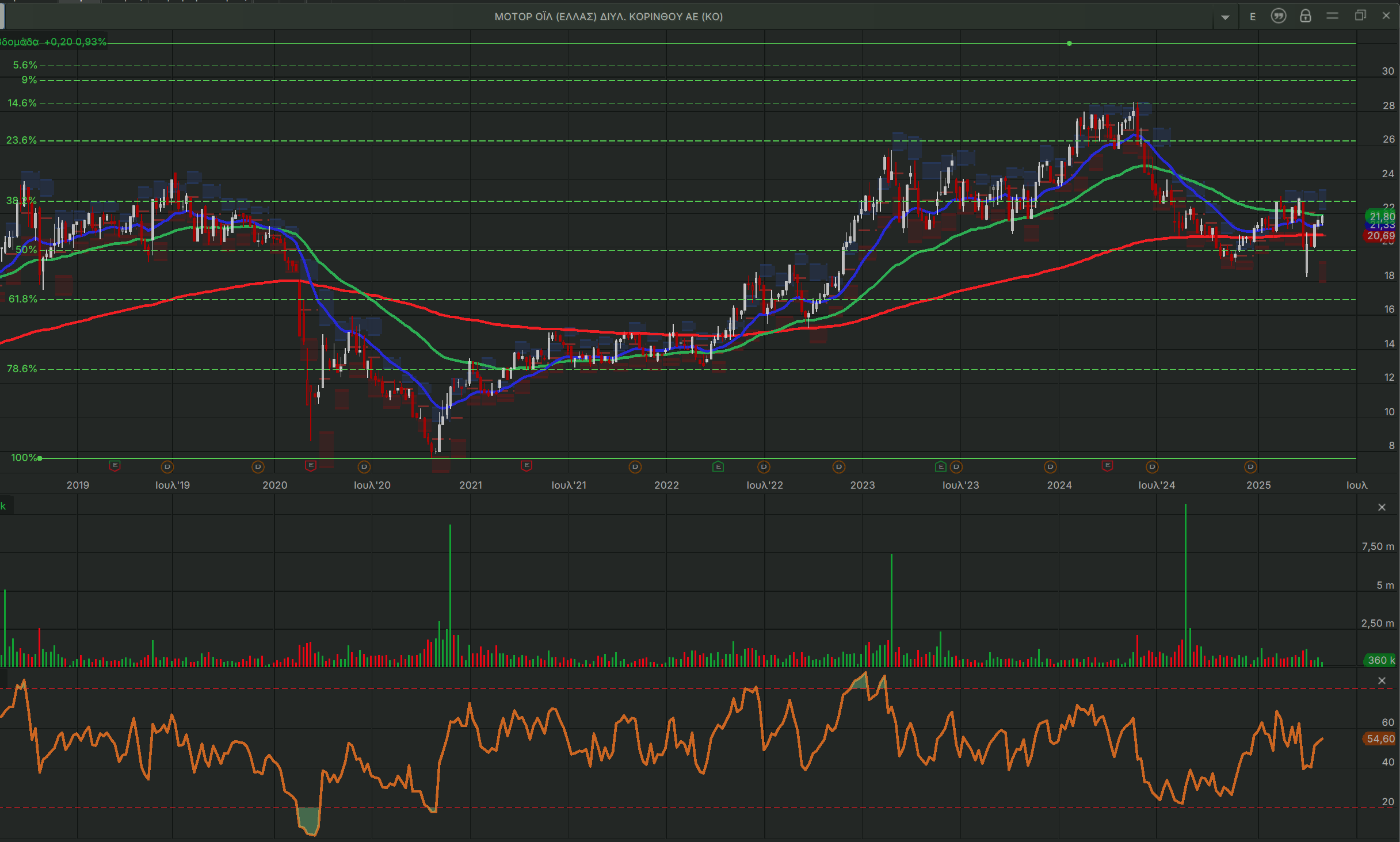Click the D dividend marker just before 2023
This screenshot has height=842, width=1400.
coord(839,467)
